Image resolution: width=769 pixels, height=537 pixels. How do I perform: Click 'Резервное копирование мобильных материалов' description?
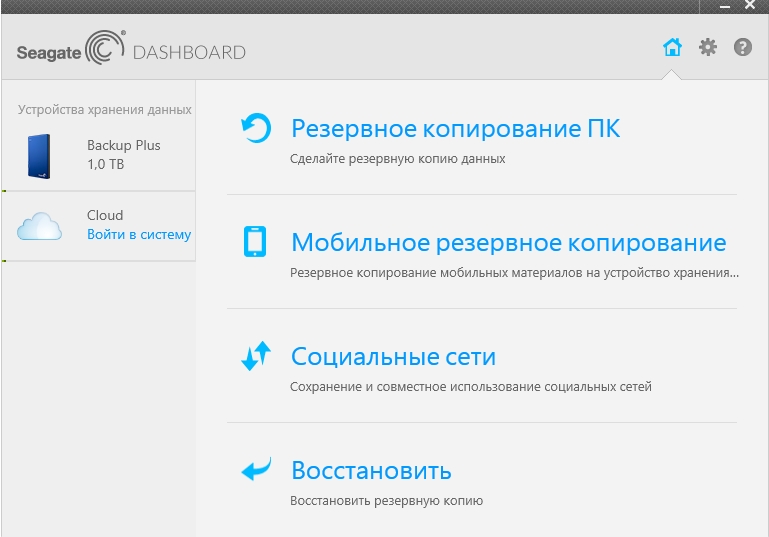tap(514, 273)
